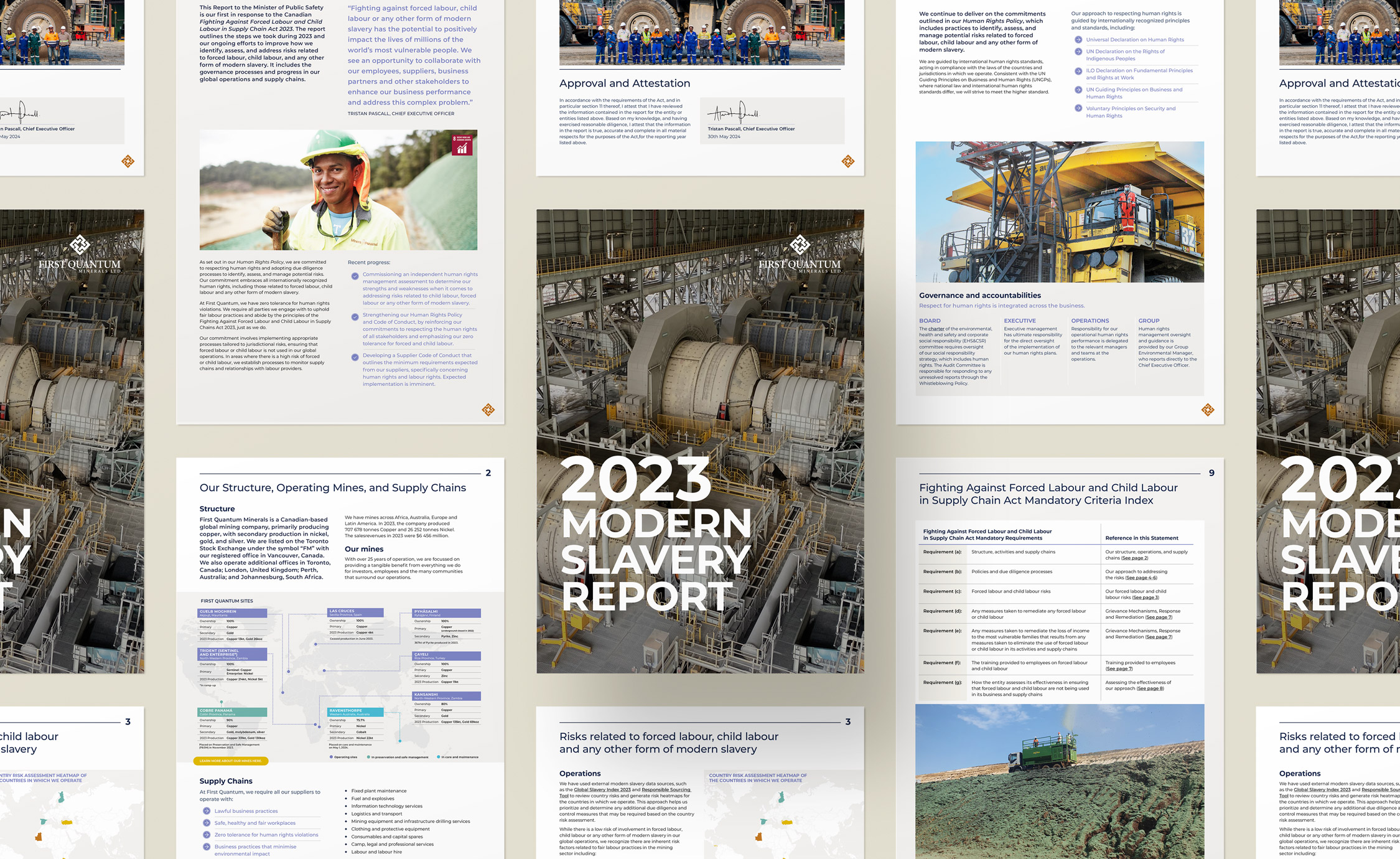The height and width of the screenshot is (859, 1400).
Task: Select the checkmark icon next to Strengthening our Human Rights Policy
Action: click(355, 316)
